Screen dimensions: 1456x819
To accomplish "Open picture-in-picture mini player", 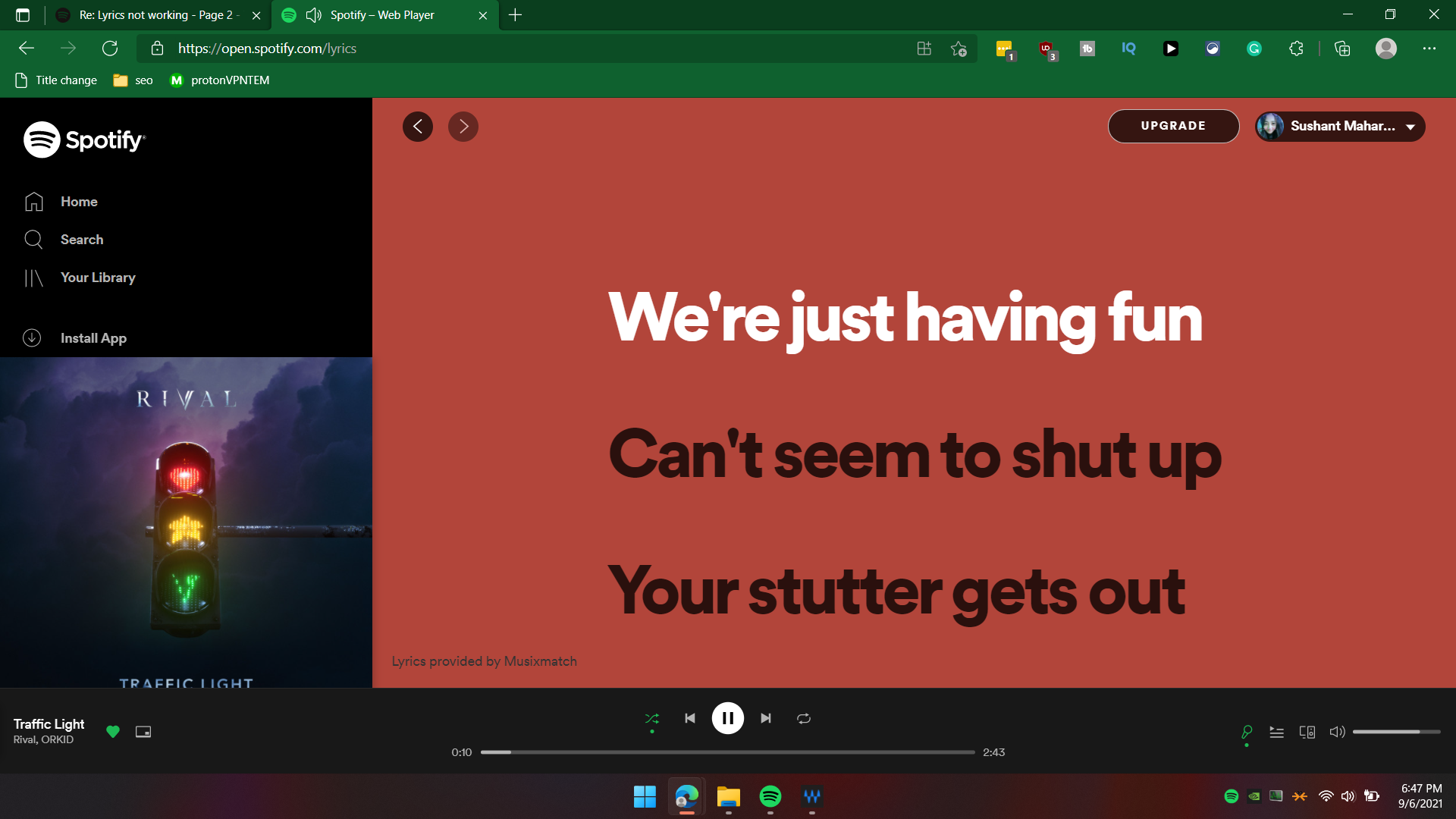I will pyautogui.click(x=143, y=732).
